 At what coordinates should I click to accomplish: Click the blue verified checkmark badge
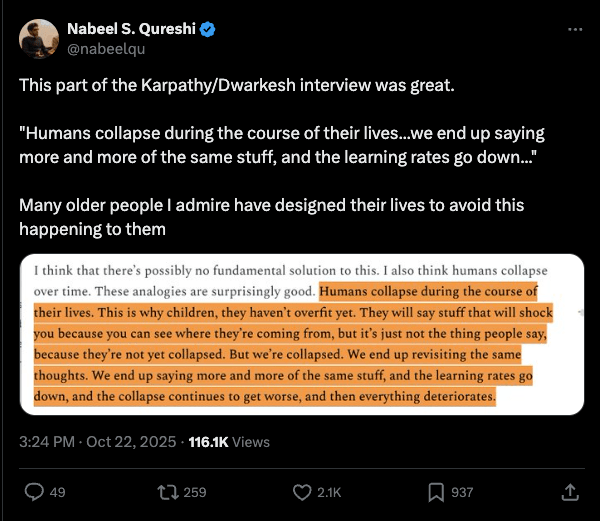208,30
